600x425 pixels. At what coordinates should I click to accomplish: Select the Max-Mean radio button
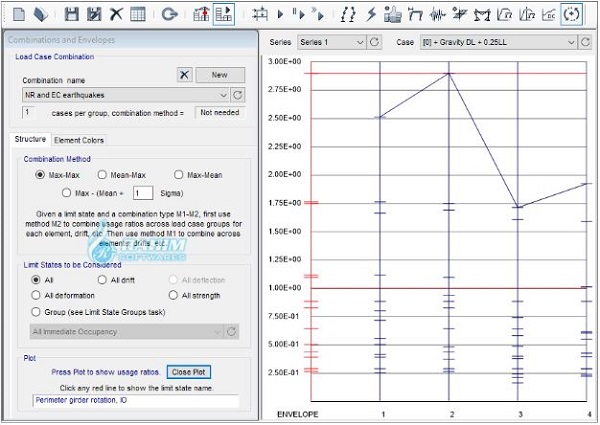tap(179, 174)
